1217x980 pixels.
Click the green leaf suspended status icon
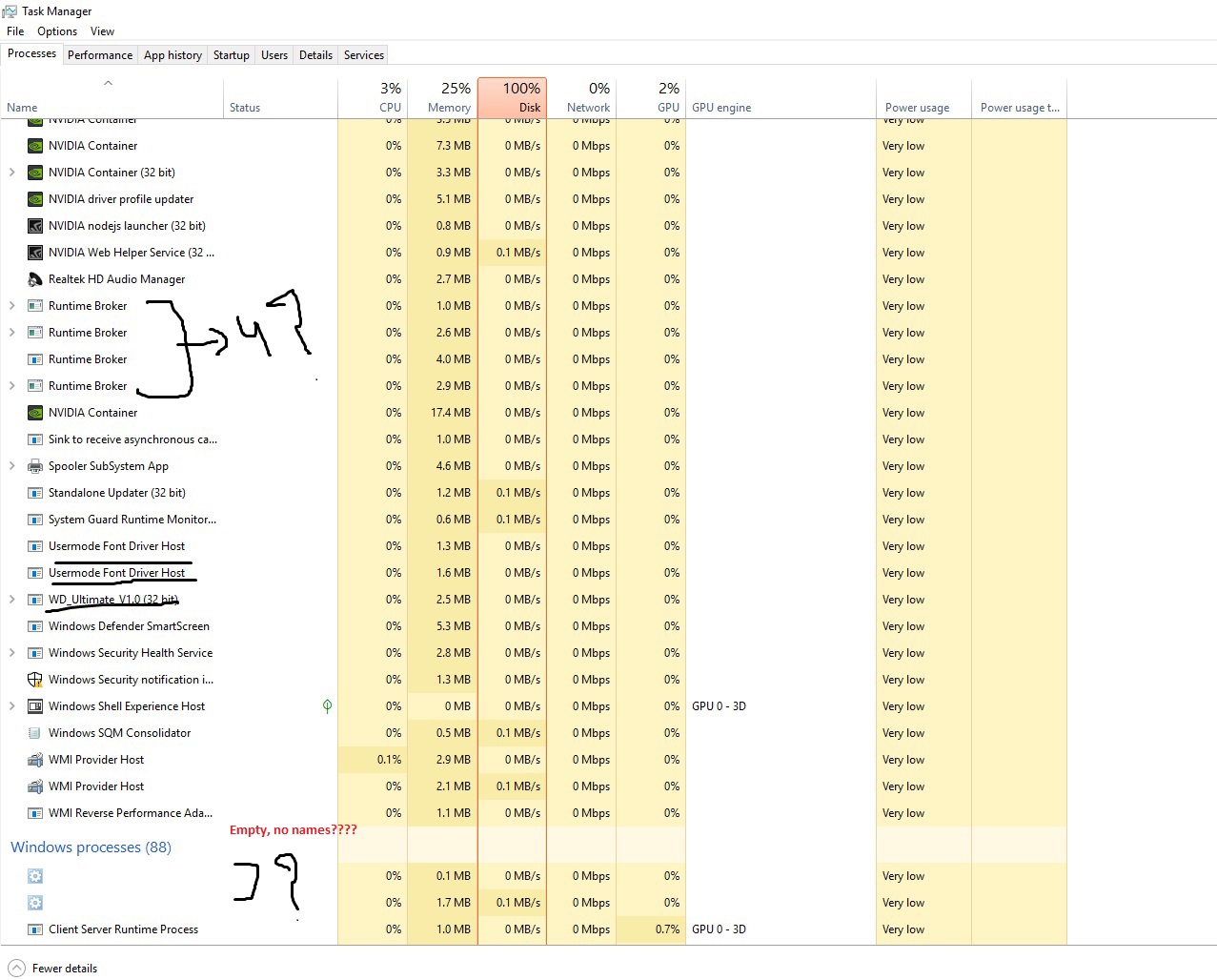coord(327,706)
